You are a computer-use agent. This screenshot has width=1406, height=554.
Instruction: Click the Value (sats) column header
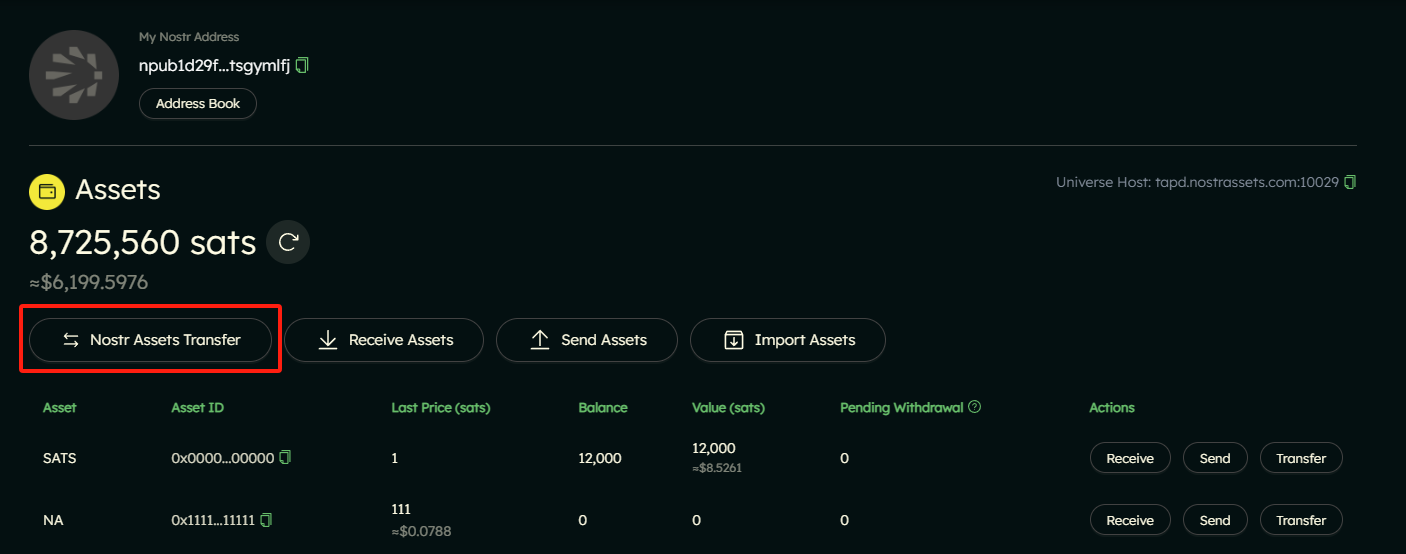[728, 407]
